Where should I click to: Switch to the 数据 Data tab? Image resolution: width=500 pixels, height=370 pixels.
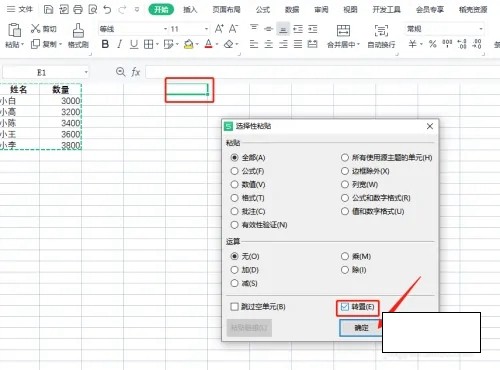[292, 10]
